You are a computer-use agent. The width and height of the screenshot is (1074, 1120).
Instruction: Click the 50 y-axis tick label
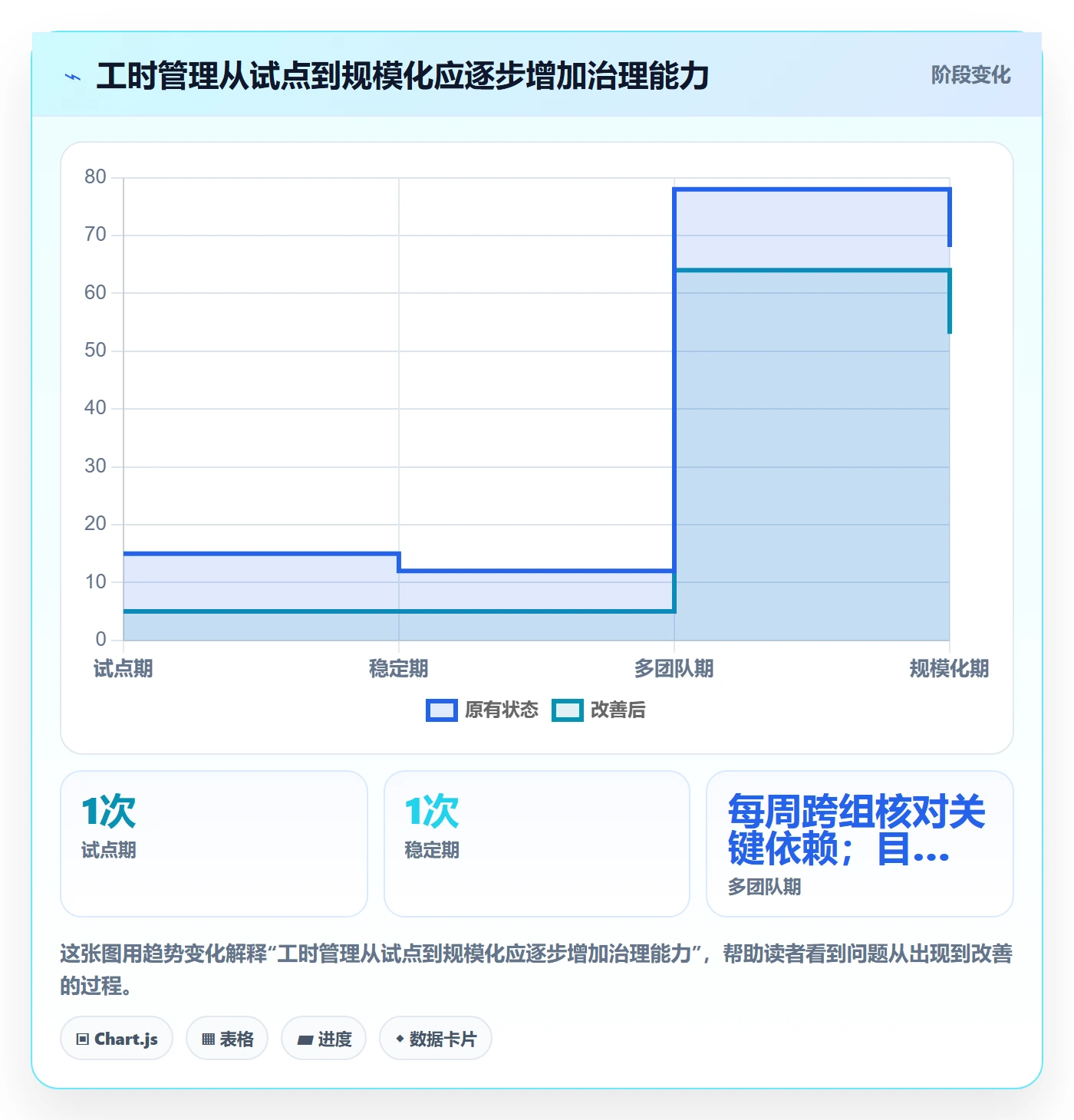pos(96,351)
